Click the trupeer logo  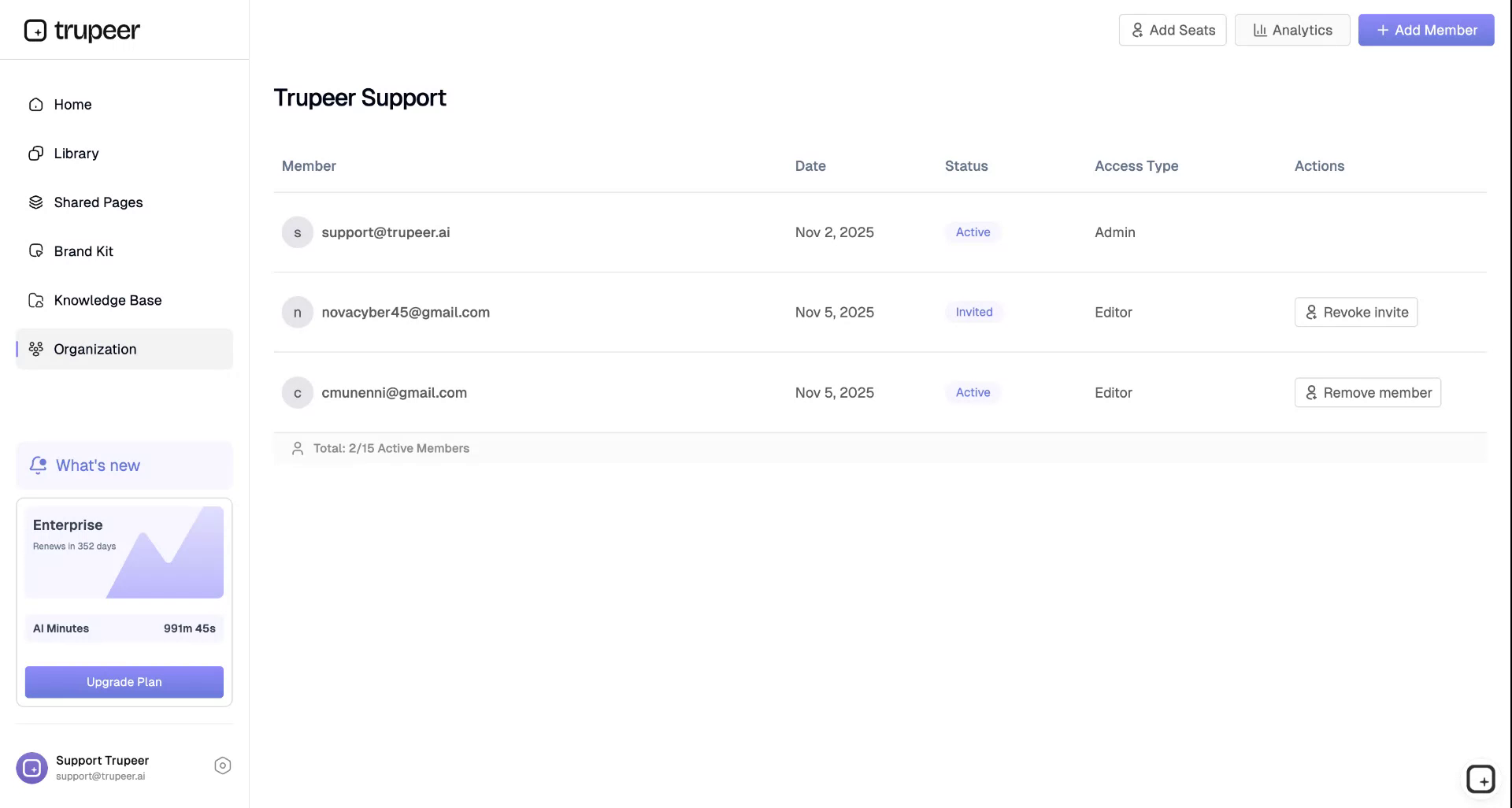(82, 30)
